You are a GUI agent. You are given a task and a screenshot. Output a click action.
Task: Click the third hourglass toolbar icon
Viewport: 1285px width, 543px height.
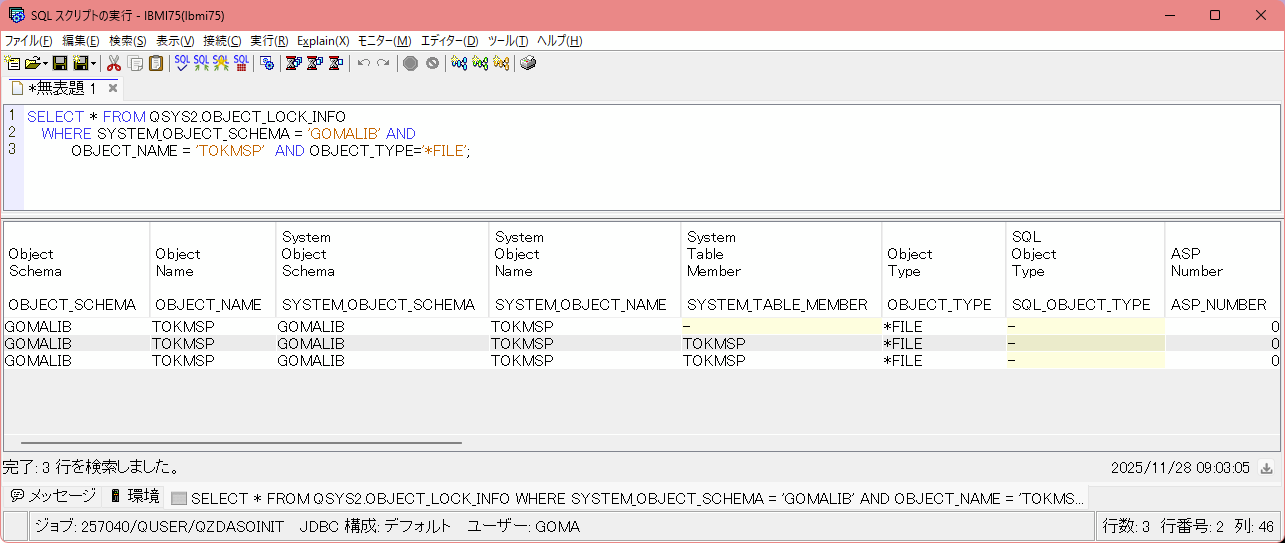[x=336, y=63]
